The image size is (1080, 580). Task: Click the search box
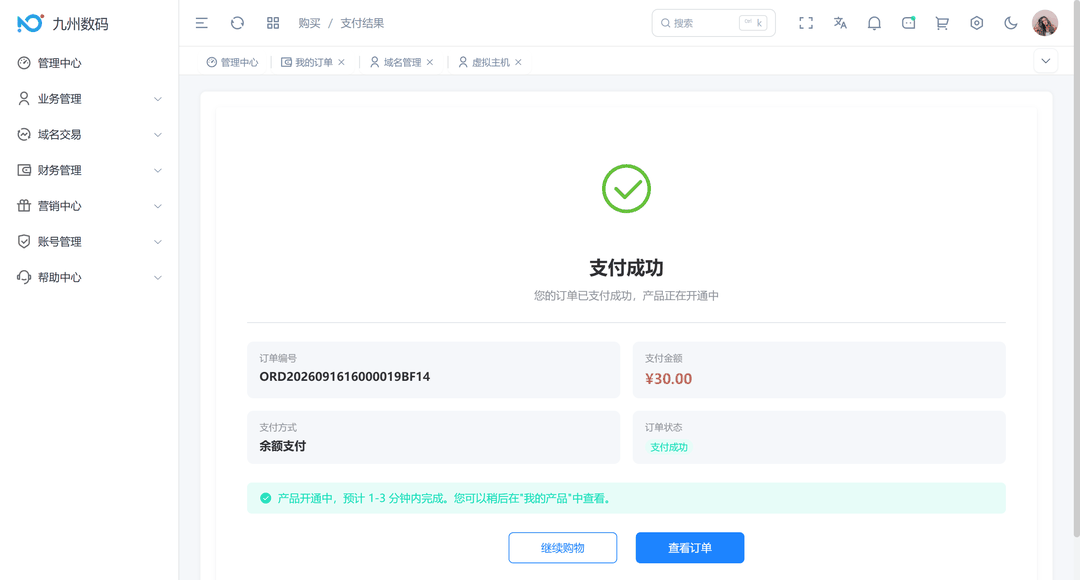714,23
